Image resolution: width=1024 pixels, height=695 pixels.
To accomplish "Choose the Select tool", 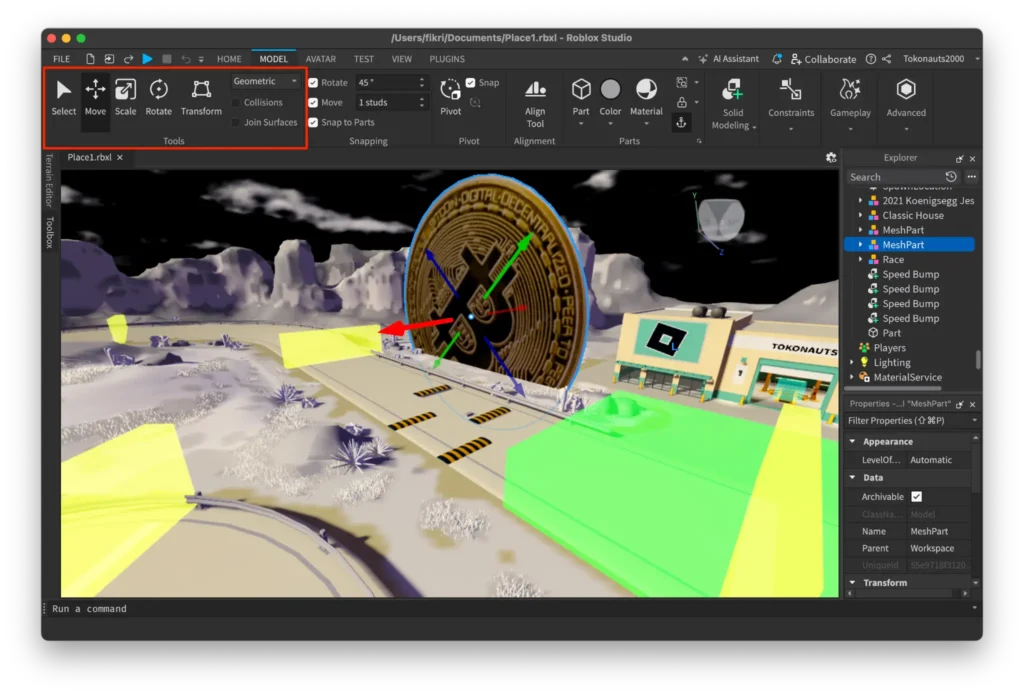I will click(63, 98).
